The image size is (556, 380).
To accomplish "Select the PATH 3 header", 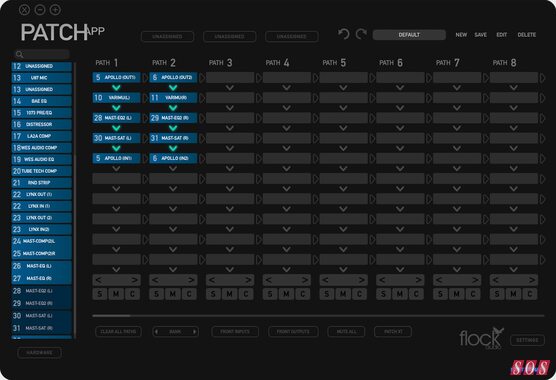I will [221, 63].
